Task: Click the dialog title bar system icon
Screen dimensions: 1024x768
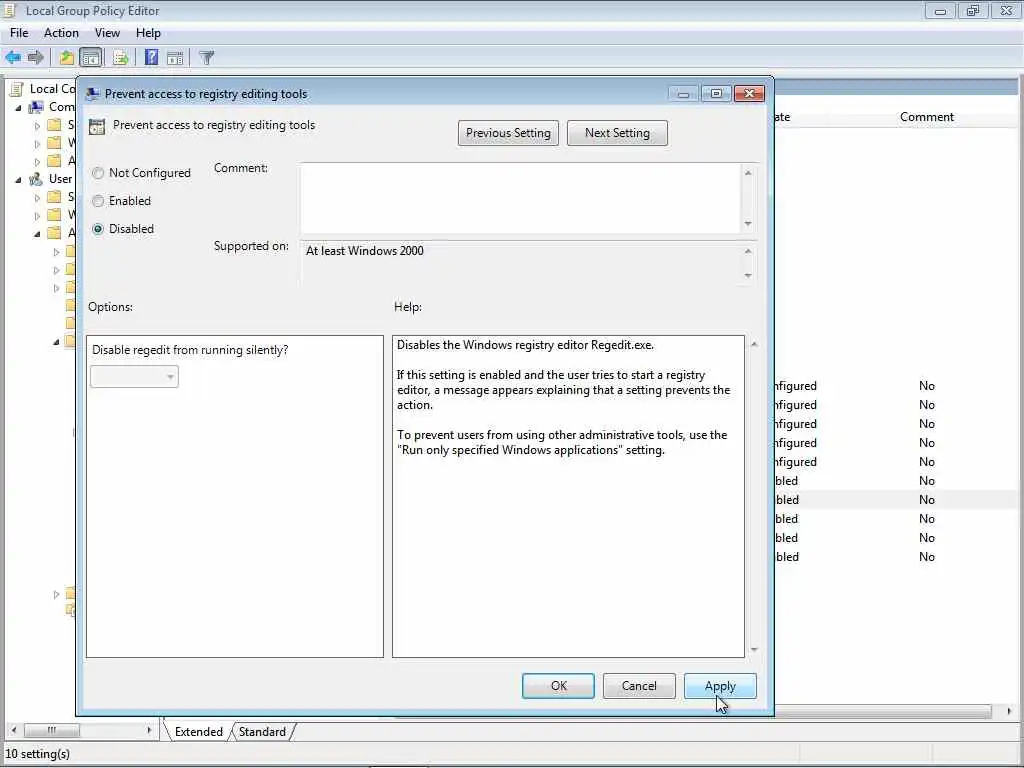Action: point(93,93)
